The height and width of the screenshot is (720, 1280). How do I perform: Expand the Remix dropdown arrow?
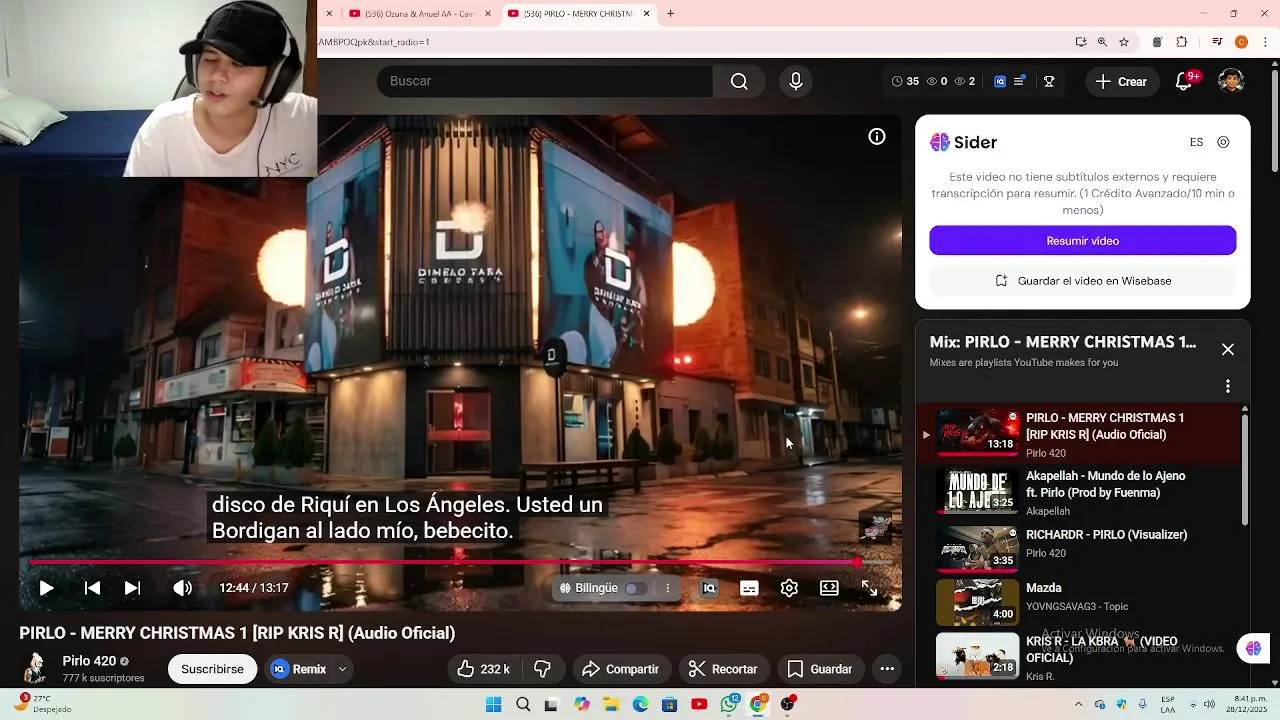point(343,669)
